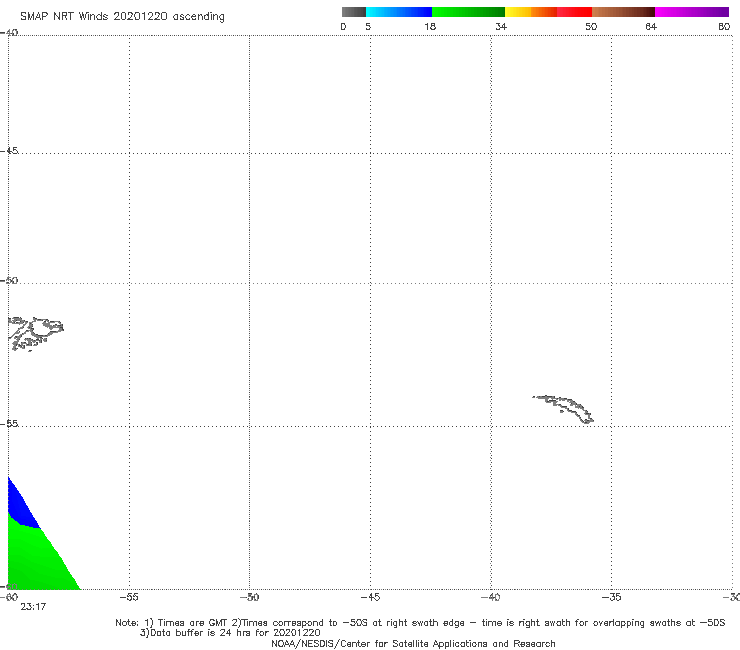This screenshot has width=740, height=650.
Task: Click the '3)Data buffer is 24 hrs' note
Action: [230, 633]
